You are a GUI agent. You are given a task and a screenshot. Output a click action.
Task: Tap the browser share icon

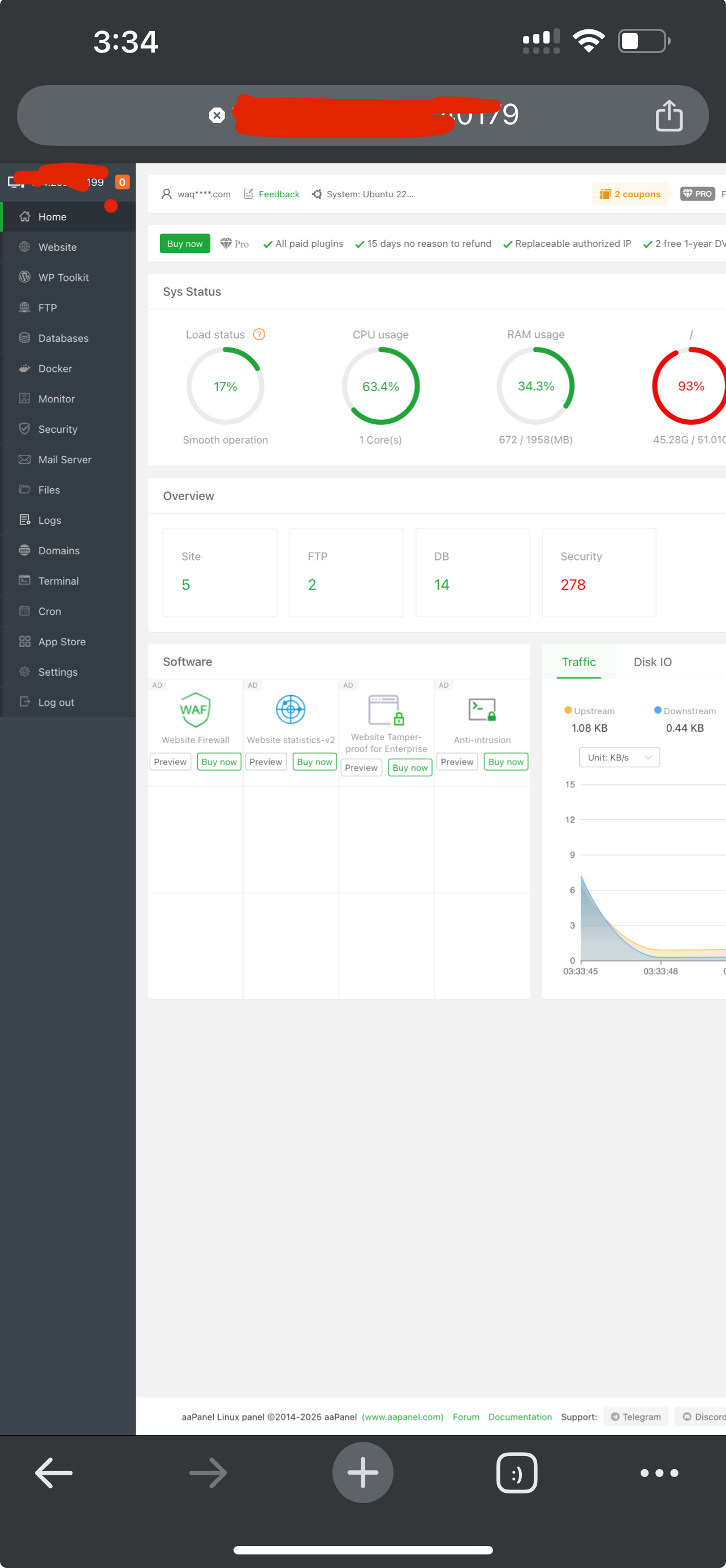click(668, 115)
